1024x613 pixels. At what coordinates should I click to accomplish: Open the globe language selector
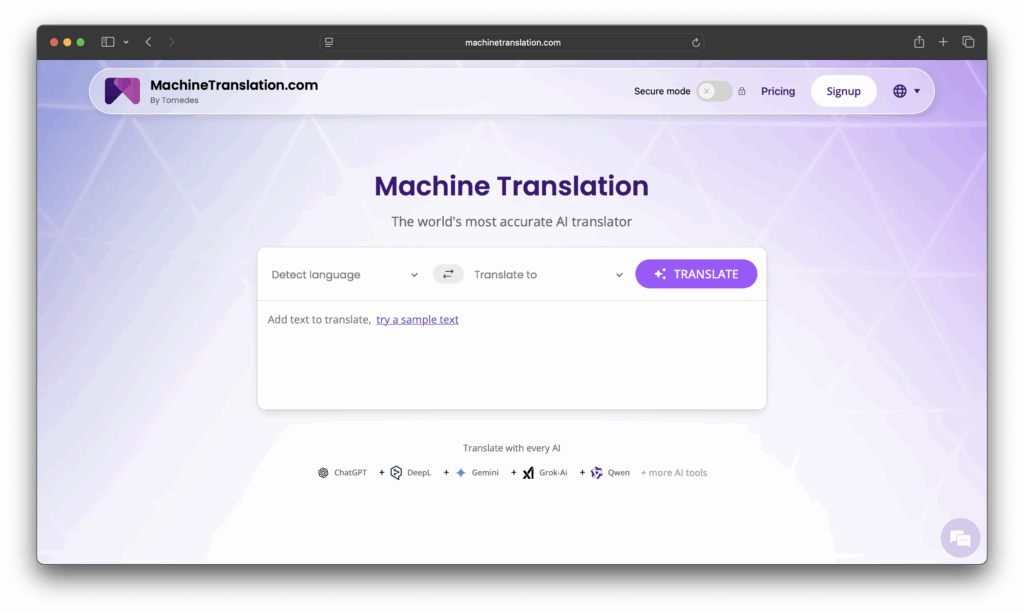coord(899,91)
